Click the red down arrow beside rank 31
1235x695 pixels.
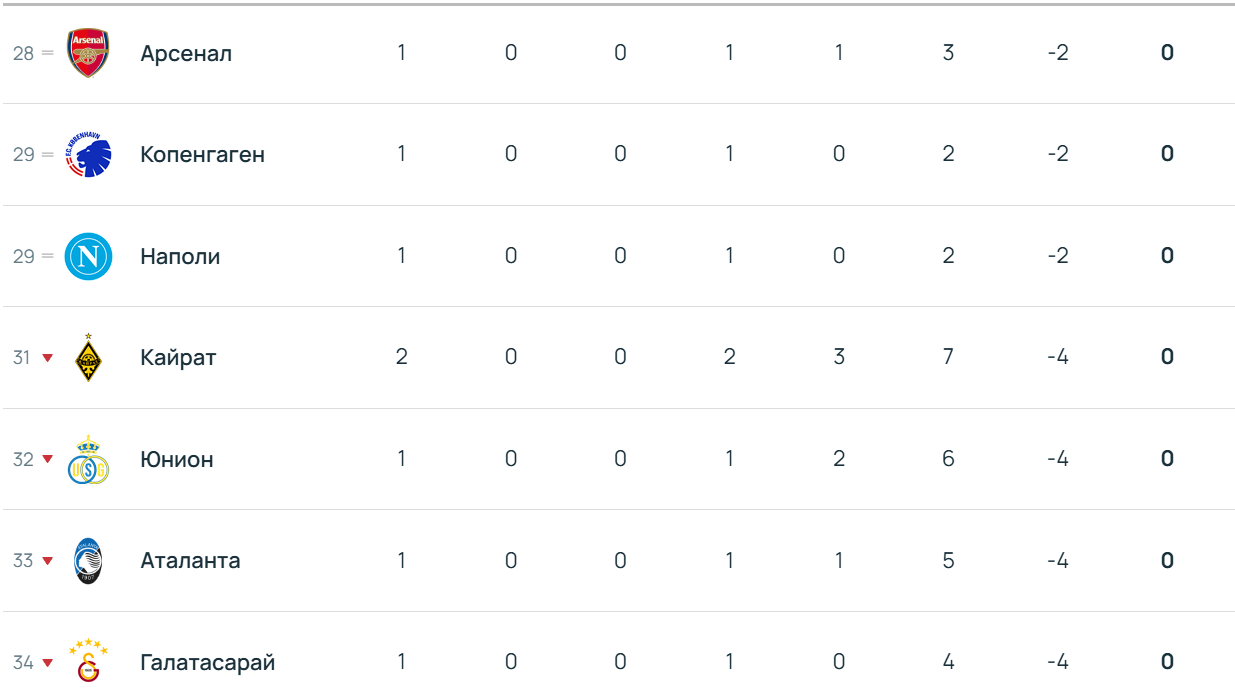(x=47, y=358)
